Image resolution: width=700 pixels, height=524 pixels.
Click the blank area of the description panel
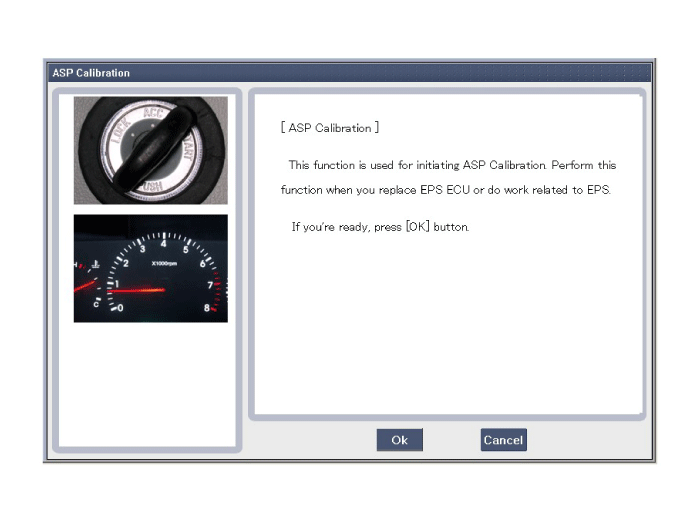click(445, 330)
